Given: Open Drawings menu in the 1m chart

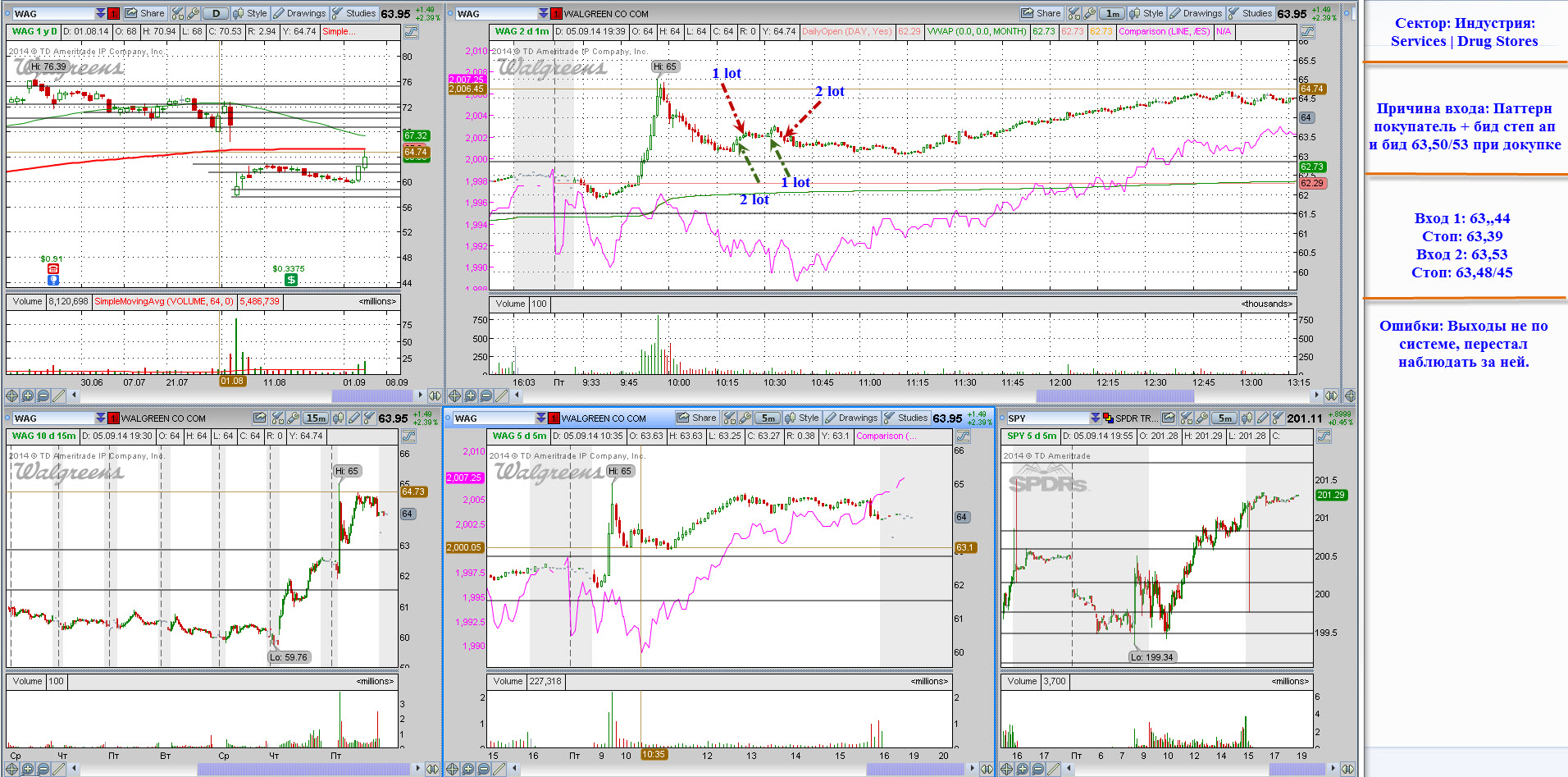Looking at the screenshot, I should point(1196,13).
